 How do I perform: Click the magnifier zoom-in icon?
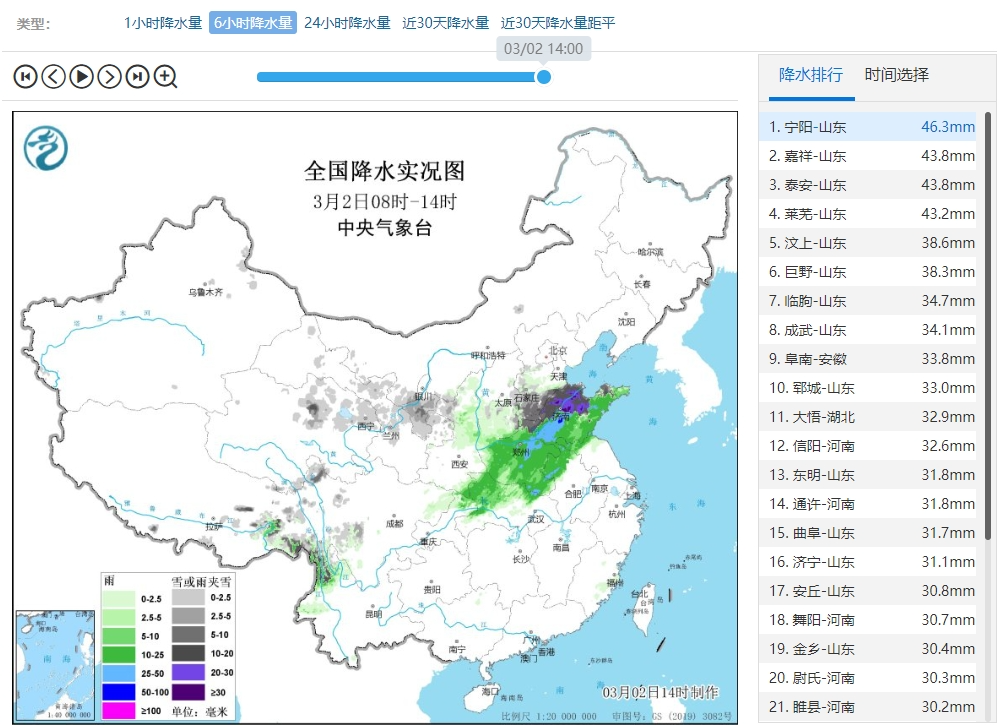[x=166, y=76]
